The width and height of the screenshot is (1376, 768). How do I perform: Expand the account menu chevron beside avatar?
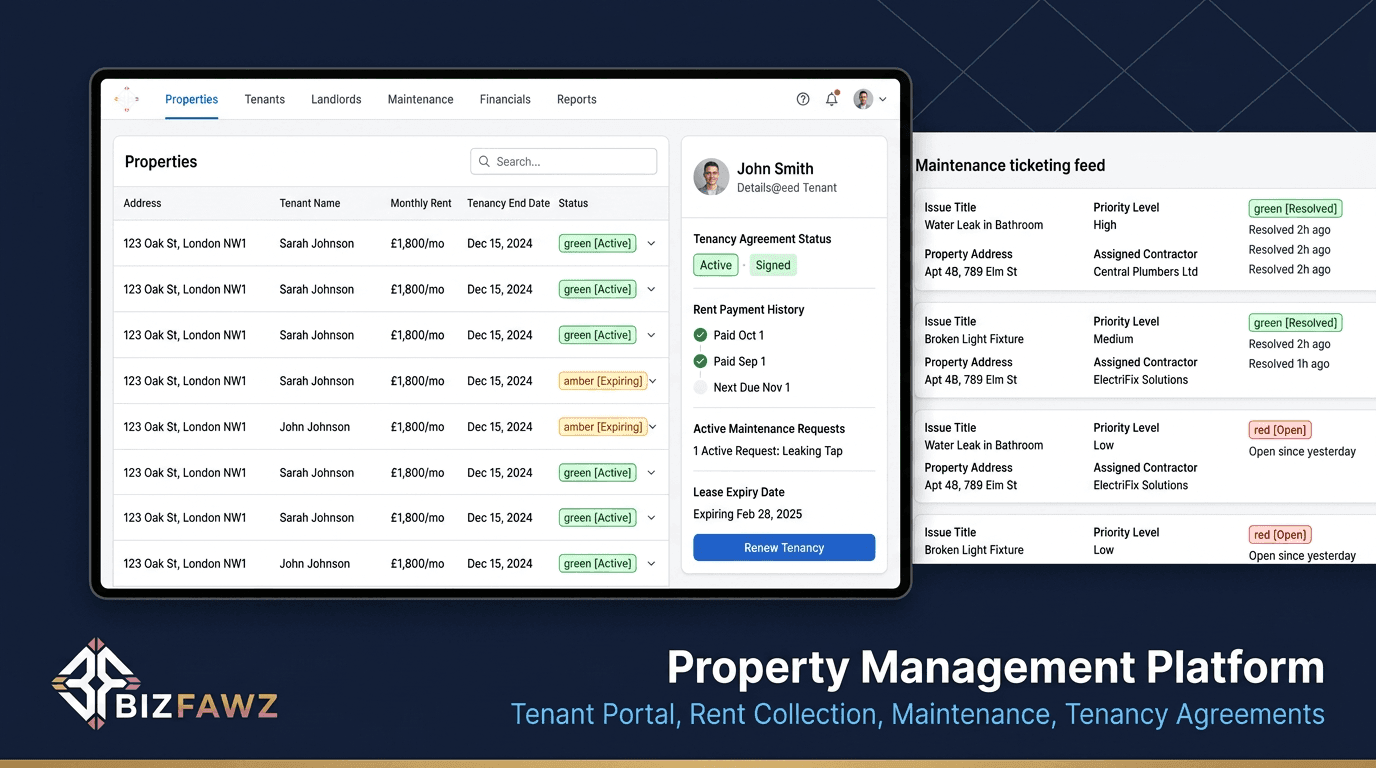[882, 100]
